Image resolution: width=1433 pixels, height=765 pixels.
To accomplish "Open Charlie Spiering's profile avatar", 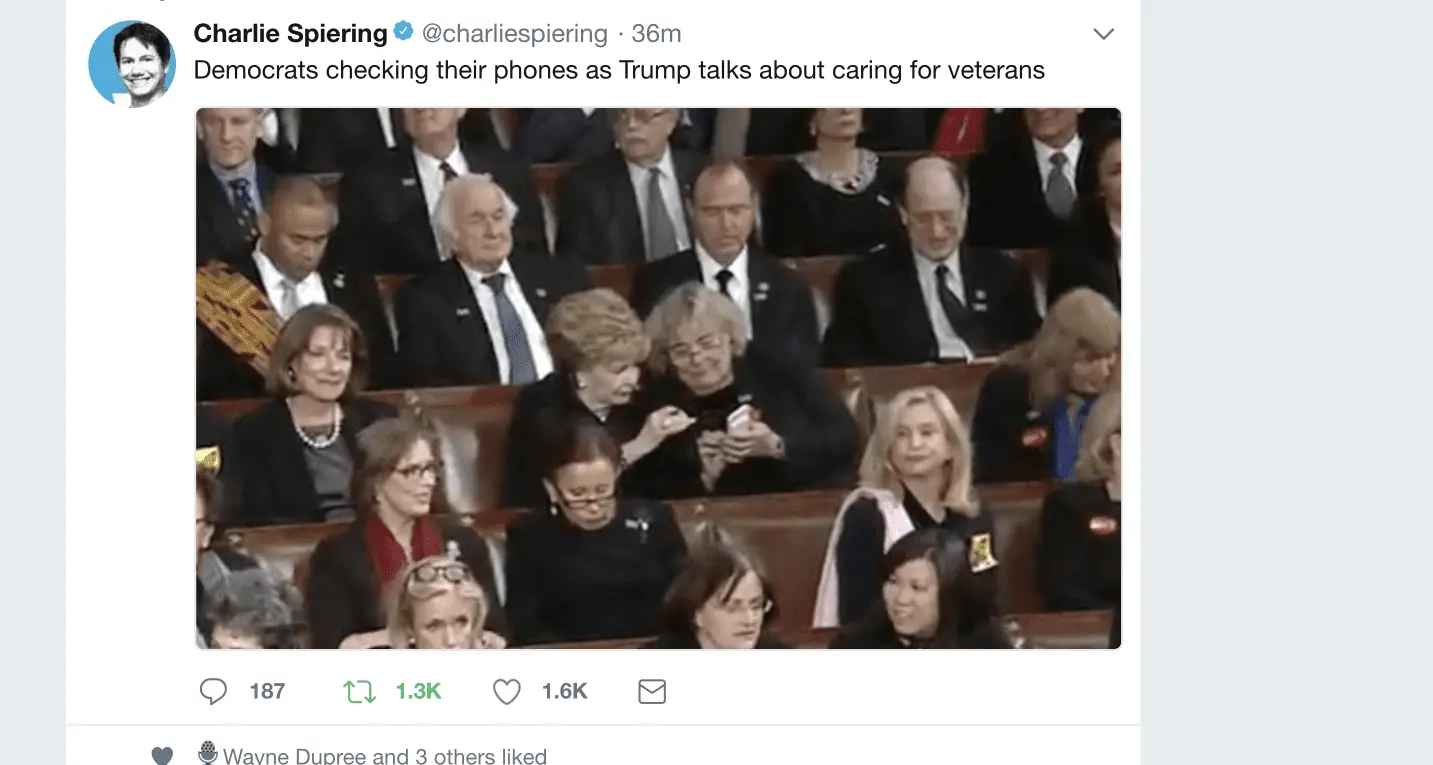I will (132, 63).
